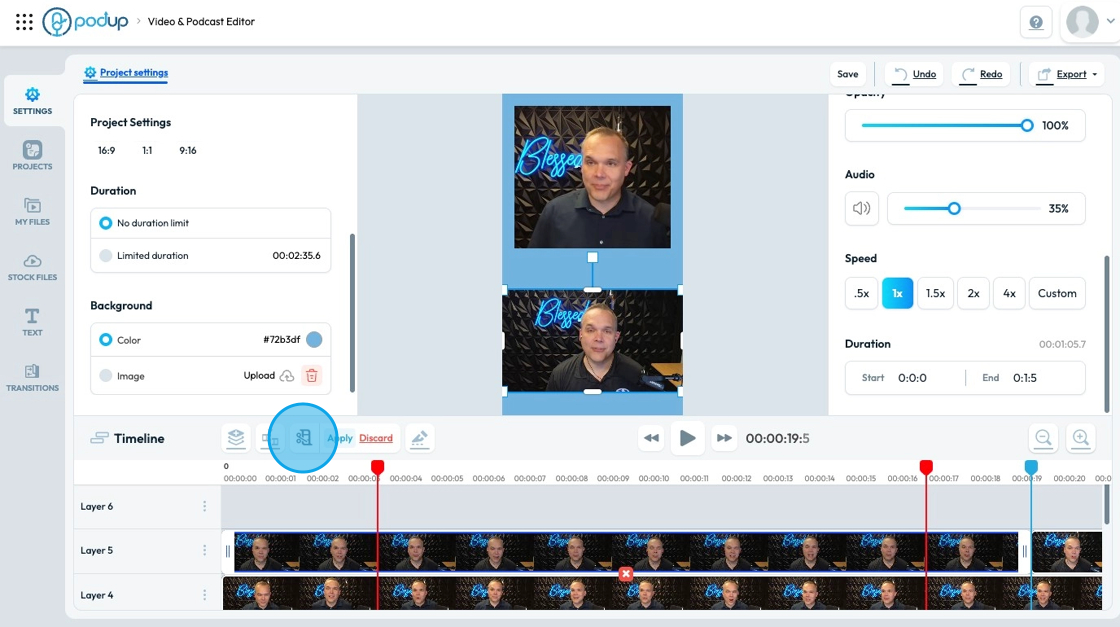Screen dimensions: 1120x627
Task: Click the Redo button
Action: 981,74
